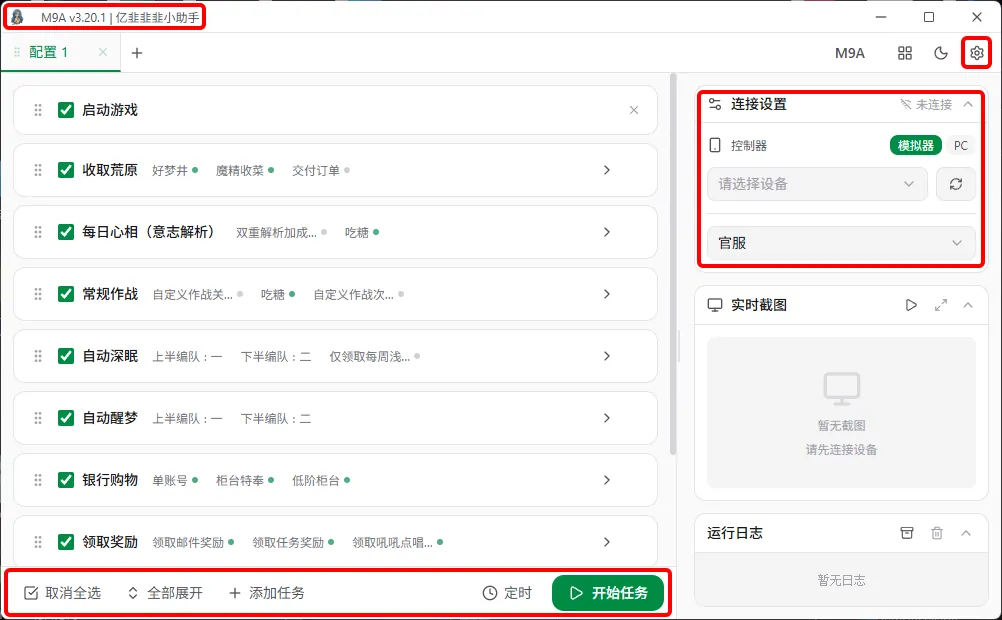Click the drag handle beside 启动游戏
The width and height of the screenshot is (1002, 620).
tap(36, 111)
